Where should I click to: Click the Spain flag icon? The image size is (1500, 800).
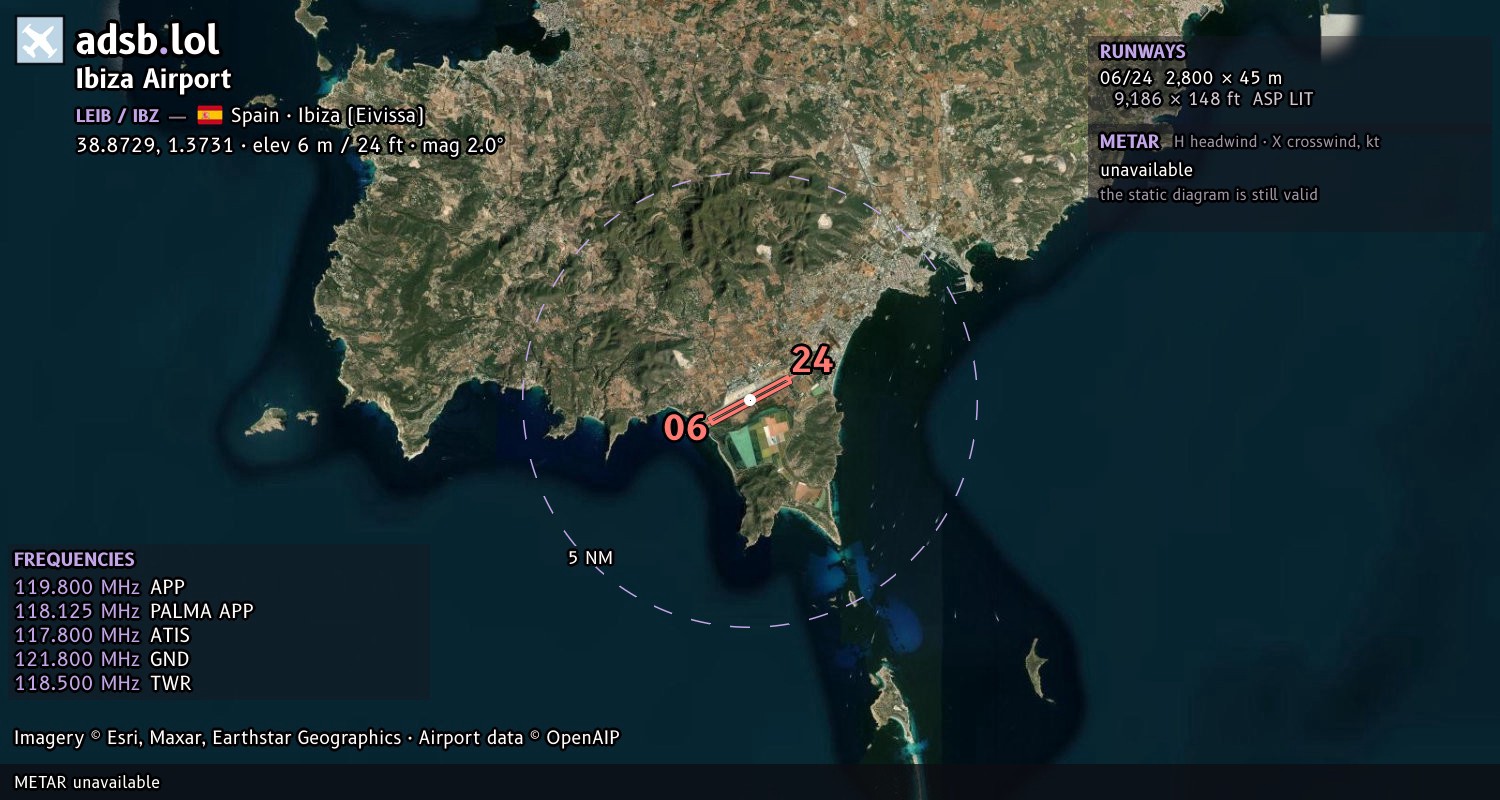(x=210, y=115)
